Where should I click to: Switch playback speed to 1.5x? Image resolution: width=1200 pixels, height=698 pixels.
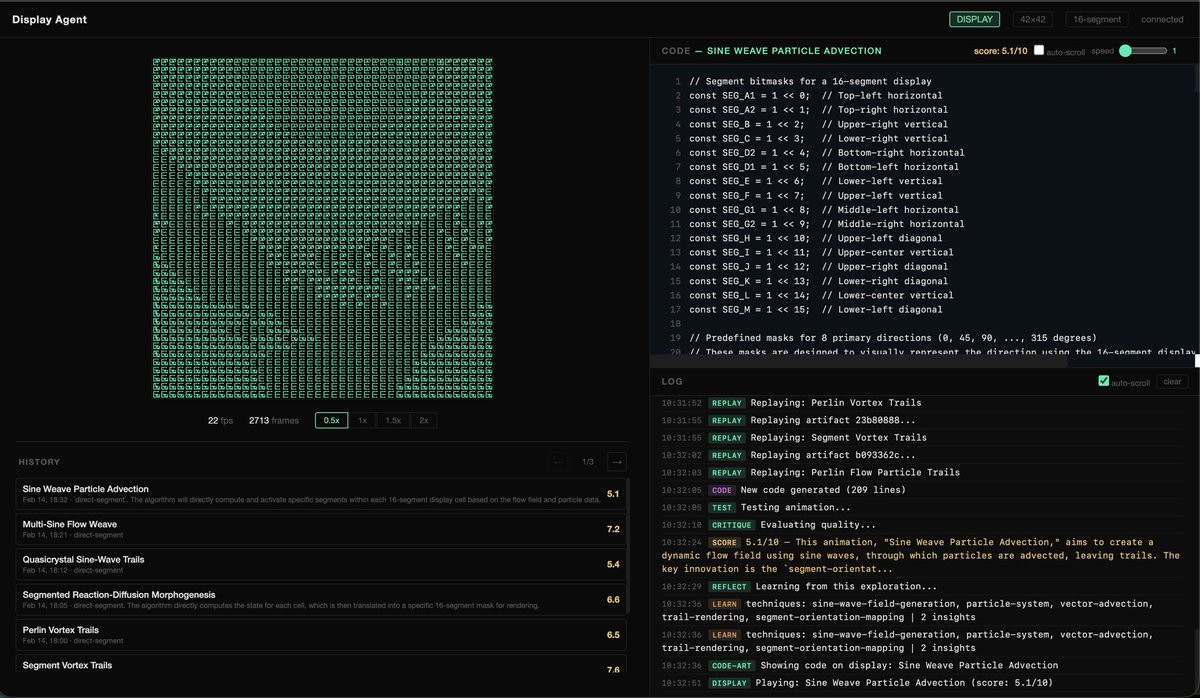pos(393,421)
